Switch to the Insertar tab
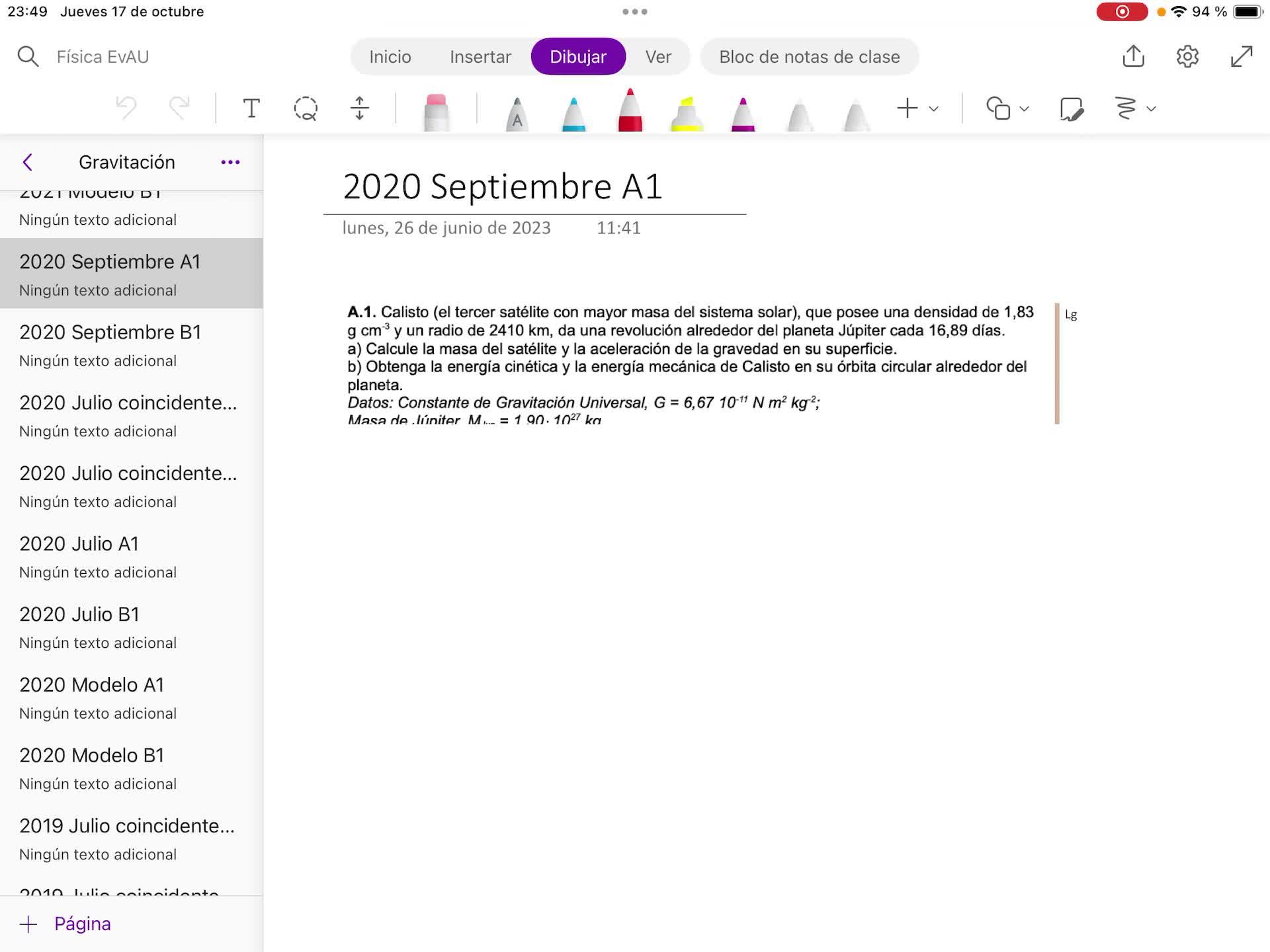This screenshot has height=952, width=1270. pyautogui.click(x=480, y=57)
